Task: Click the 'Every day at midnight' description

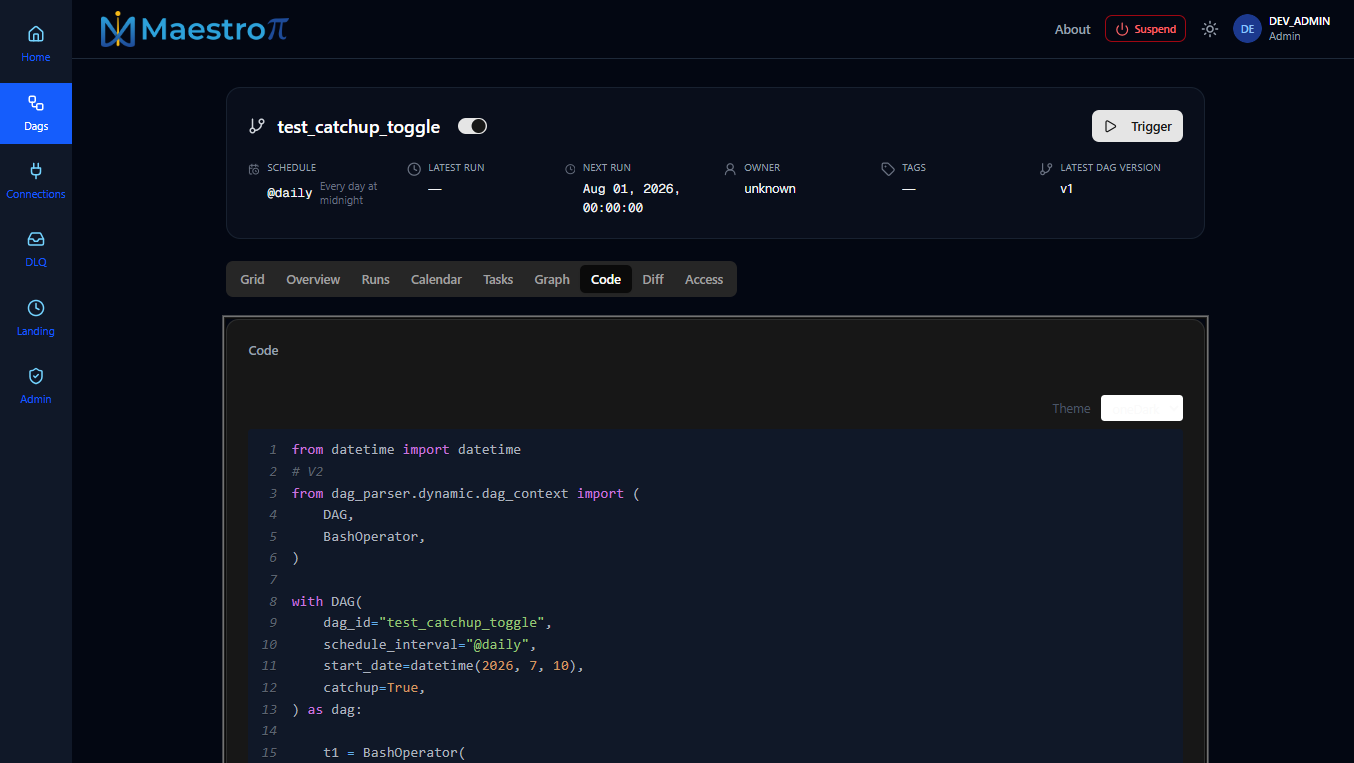Action: tap(349, 193)
